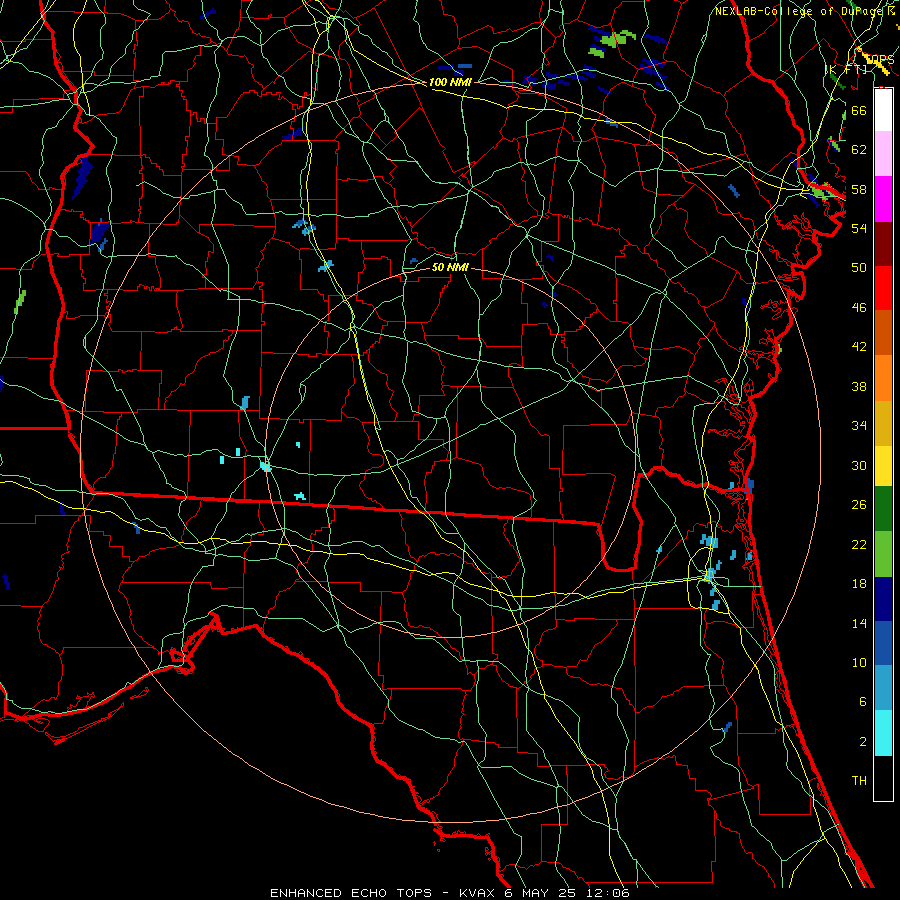Click the navy blue legend swatch
900x900 pixels.
click(x=883, y=599)
